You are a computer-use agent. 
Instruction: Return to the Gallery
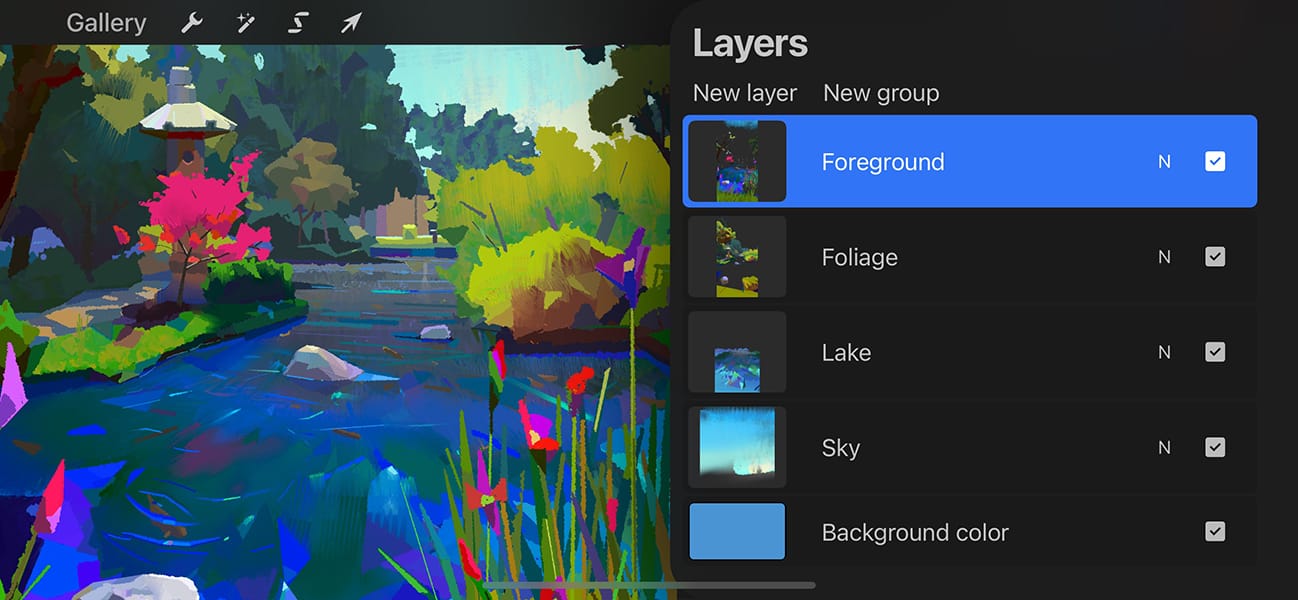click(x=106, y=23)
